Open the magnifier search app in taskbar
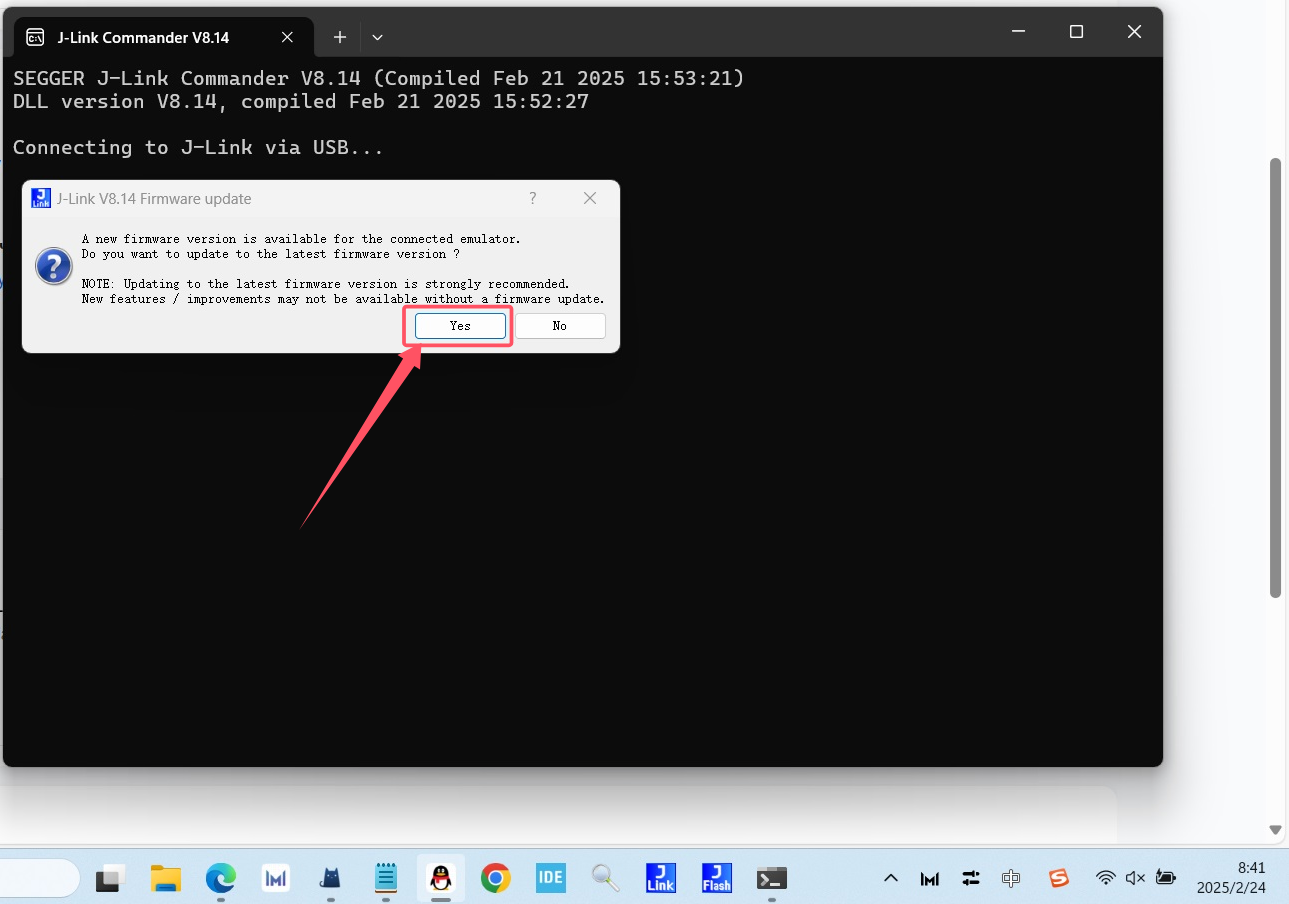Image resolution: width=1289 pixels, height=904 pixels. tap(605, 878)
